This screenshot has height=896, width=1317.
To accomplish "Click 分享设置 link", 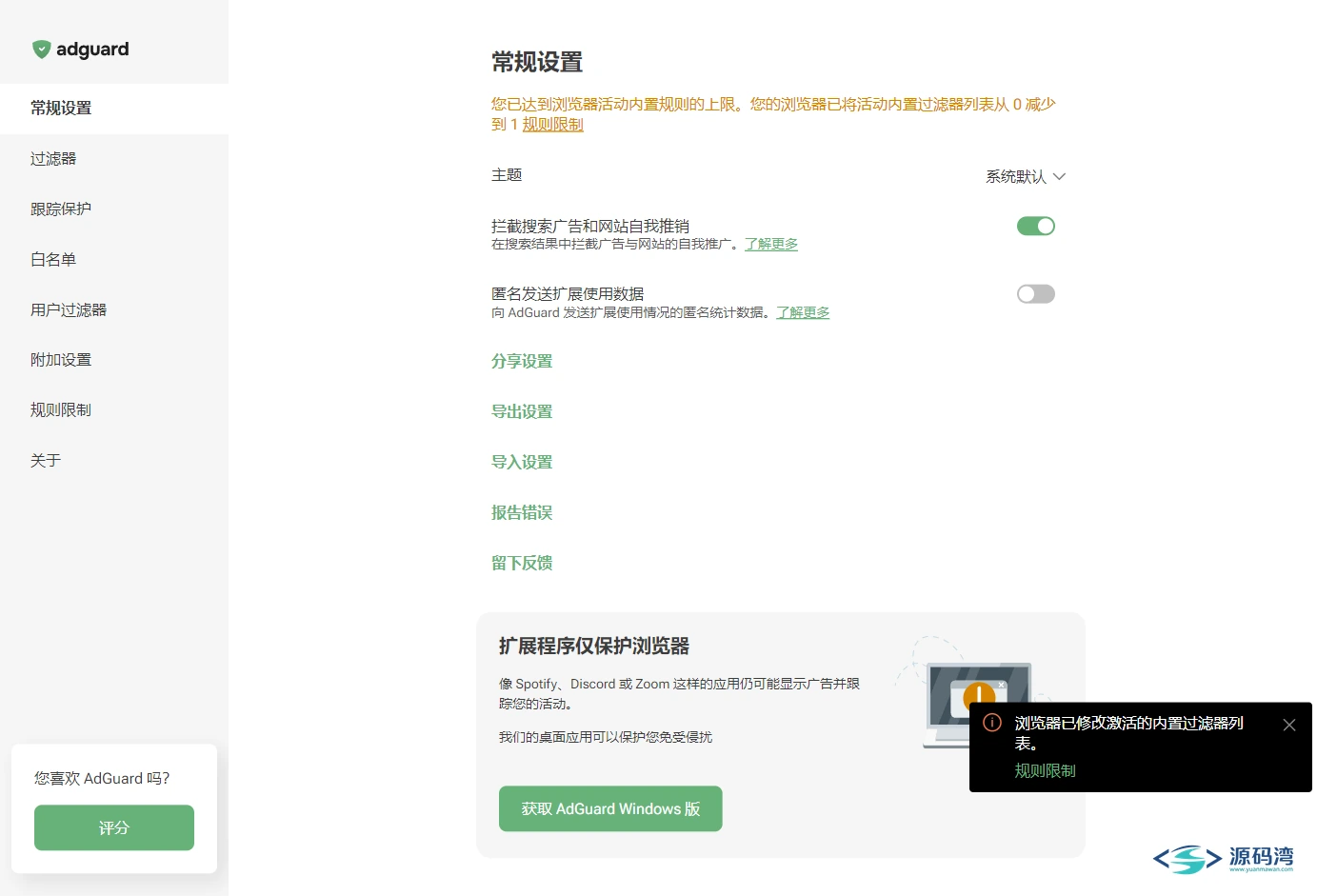I will tap(522, 362).
